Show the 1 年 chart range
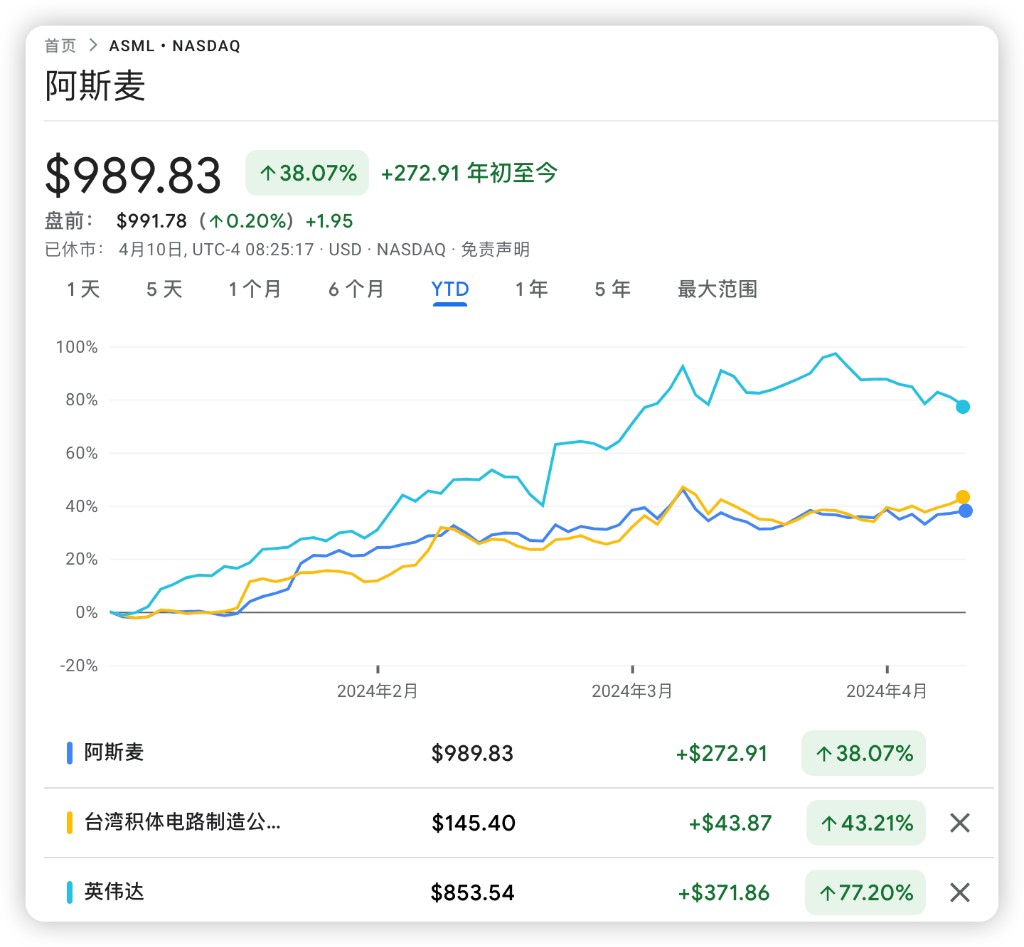The width and height of the screenshot is (1024, 947). [x=532, y=289]
